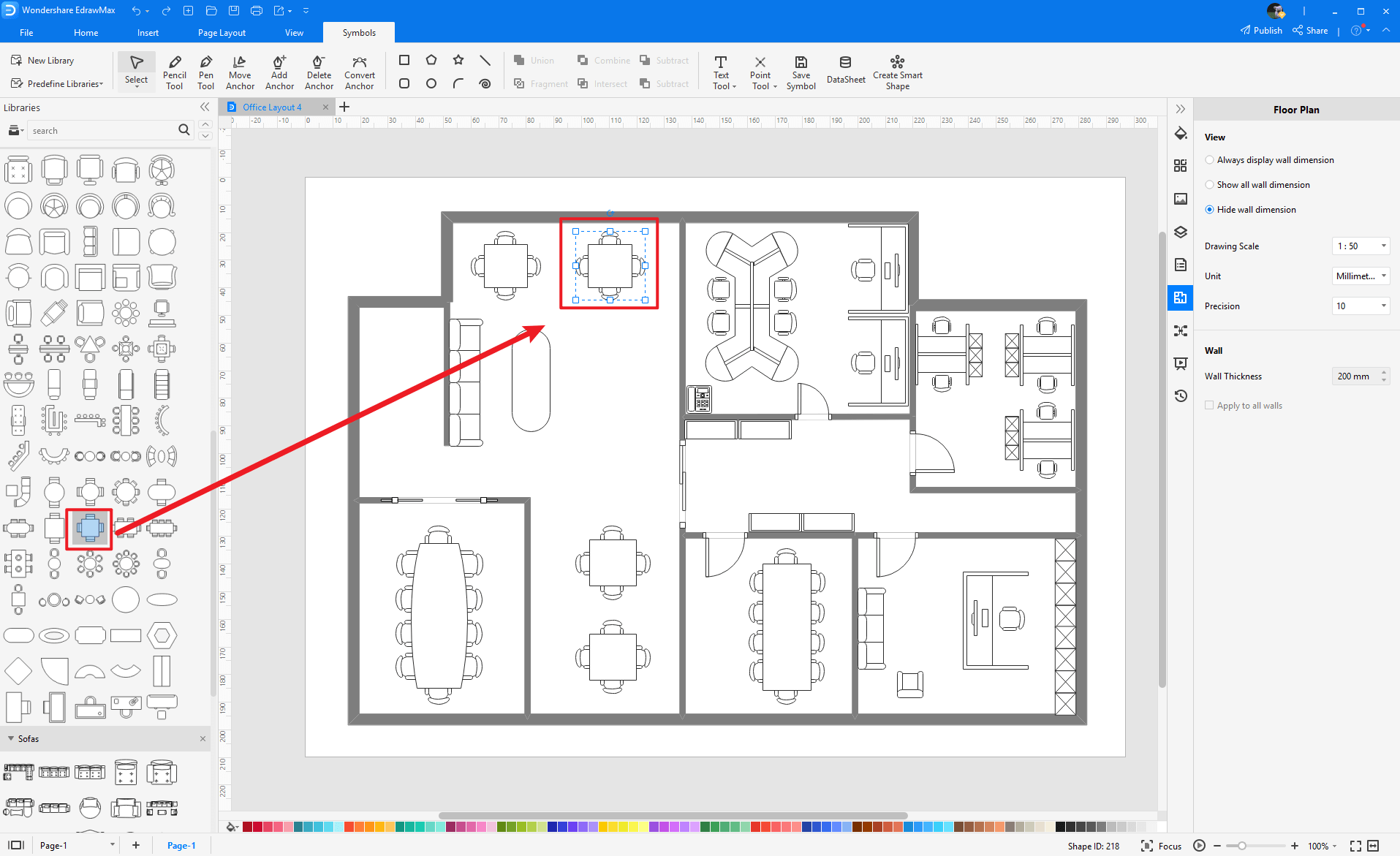Open the DataSheet tool

click(x=846, y=71)
